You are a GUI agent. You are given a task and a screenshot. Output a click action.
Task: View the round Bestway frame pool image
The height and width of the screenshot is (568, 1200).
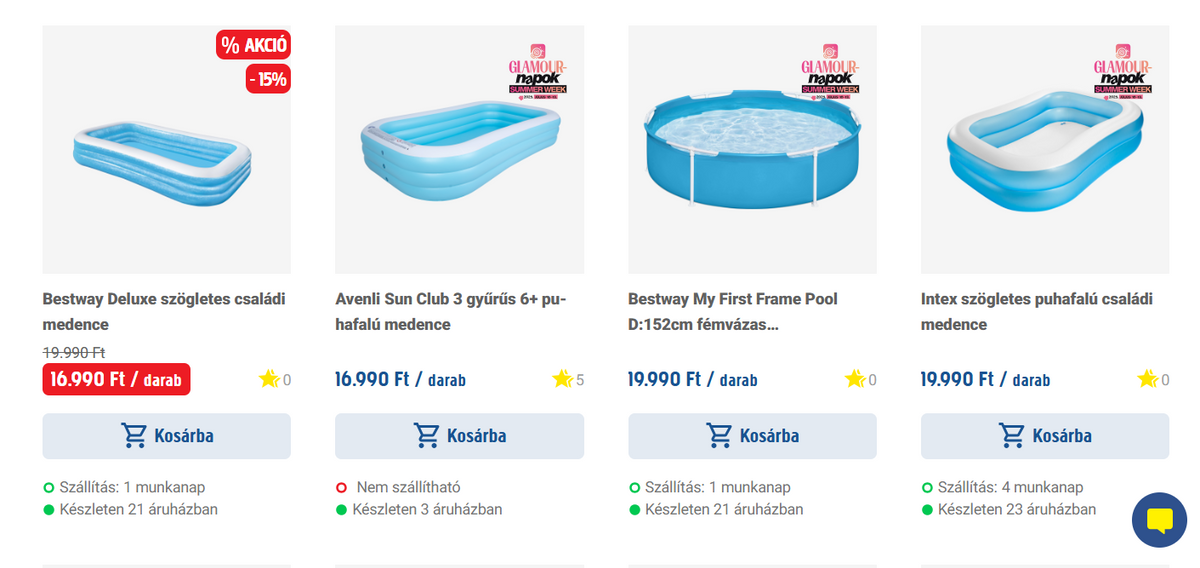(752, 150)
